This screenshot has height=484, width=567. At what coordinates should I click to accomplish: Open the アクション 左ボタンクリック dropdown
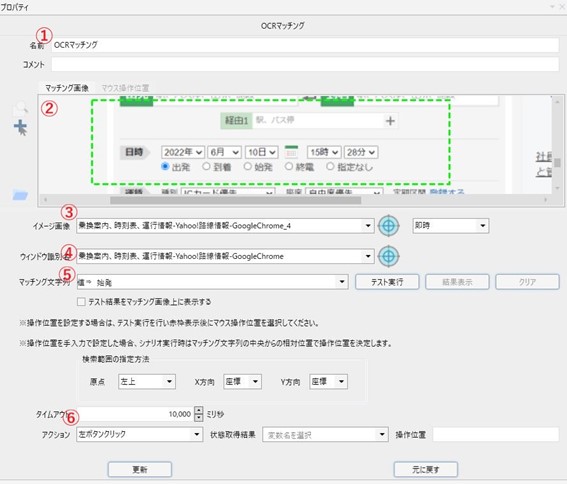coord(196,434)
